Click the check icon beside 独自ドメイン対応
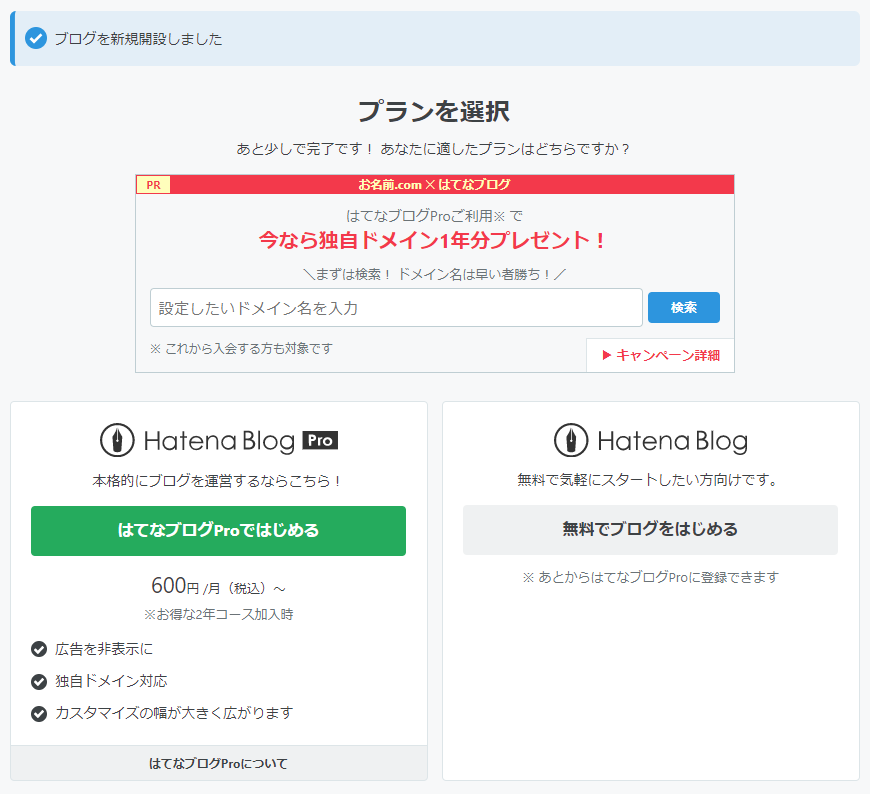Screen dimensions: 870x794 tap(39, 681)
